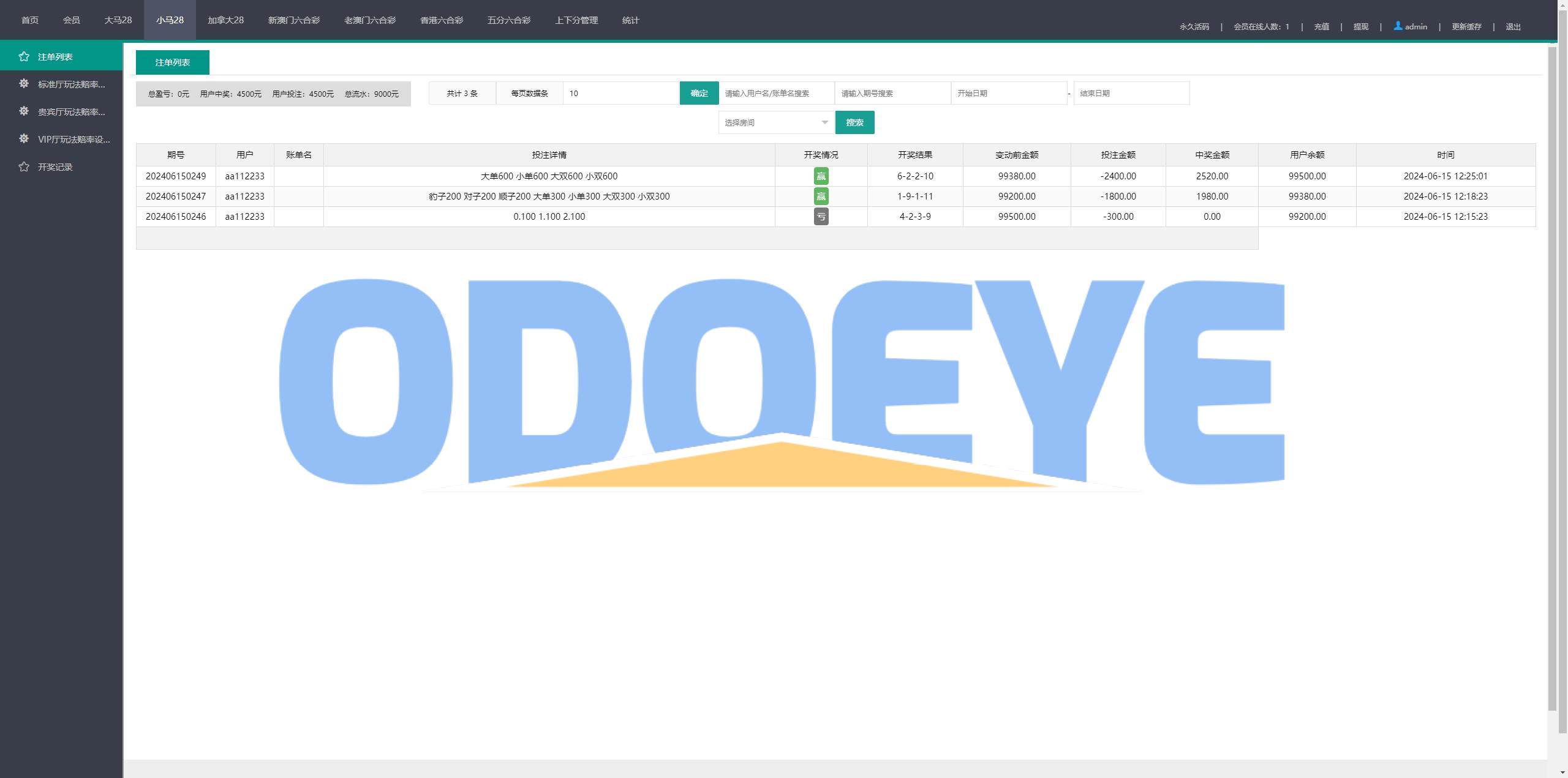This screenshot has height=778, width=1568.
Task: Click star icon beside 注单列表 in sidebar
Action: coord(24,56)
